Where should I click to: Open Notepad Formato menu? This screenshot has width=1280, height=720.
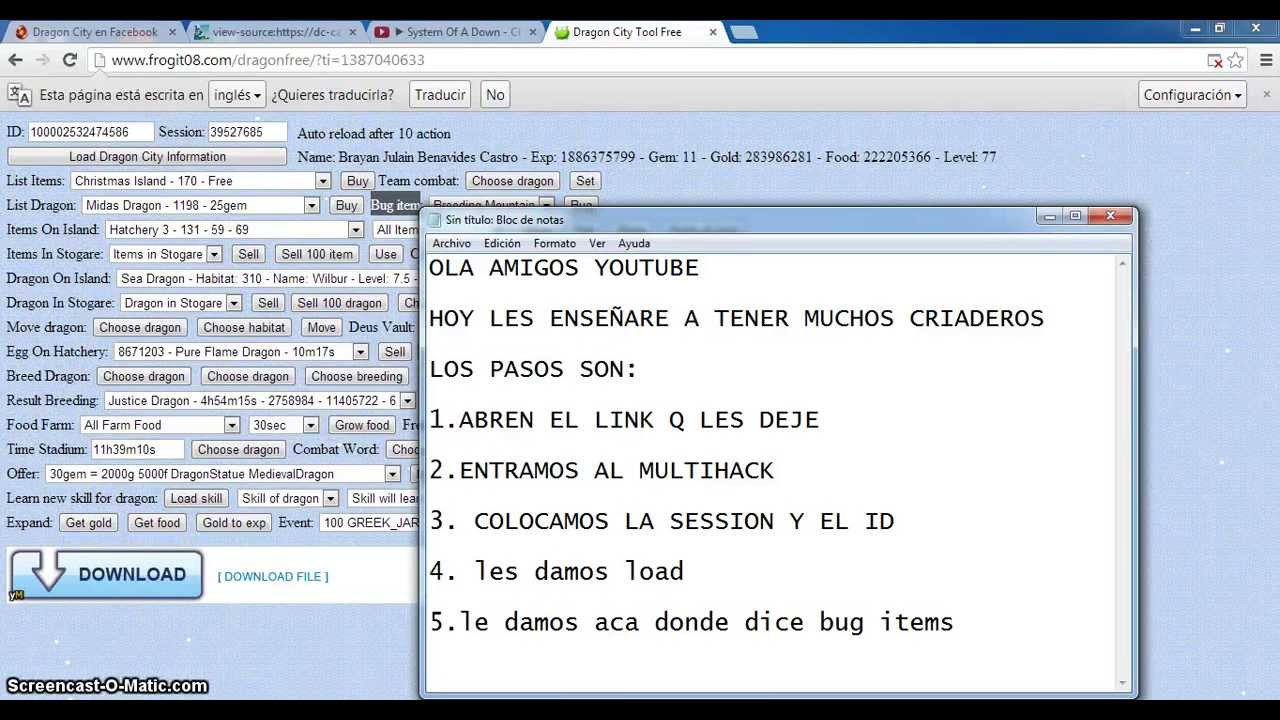pyautogui.click(x=554, y=243)
